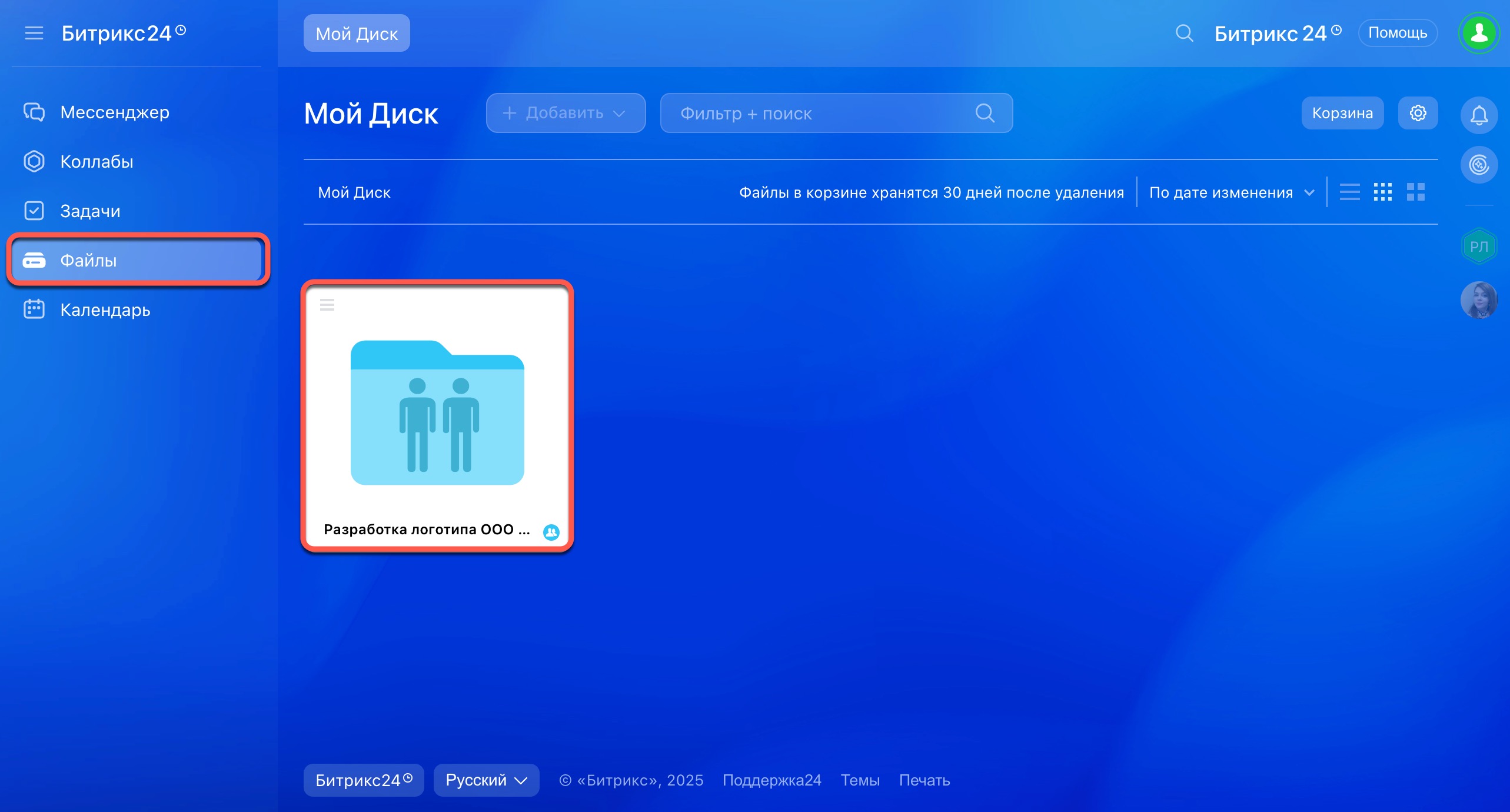Click the Файлы disk drive icon
The width and height of the screenshot is (1510, 812).
click(x=34, y=260)
